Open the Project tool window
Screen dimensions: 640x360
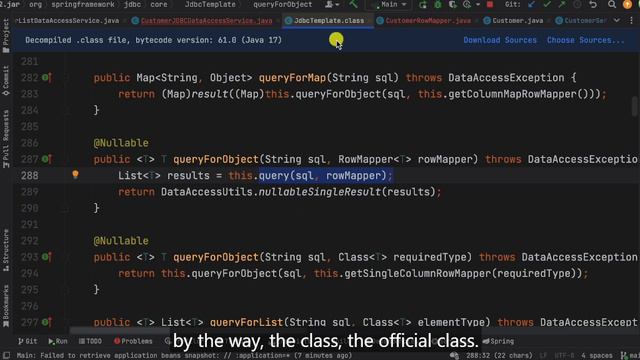tap(6, 36)
